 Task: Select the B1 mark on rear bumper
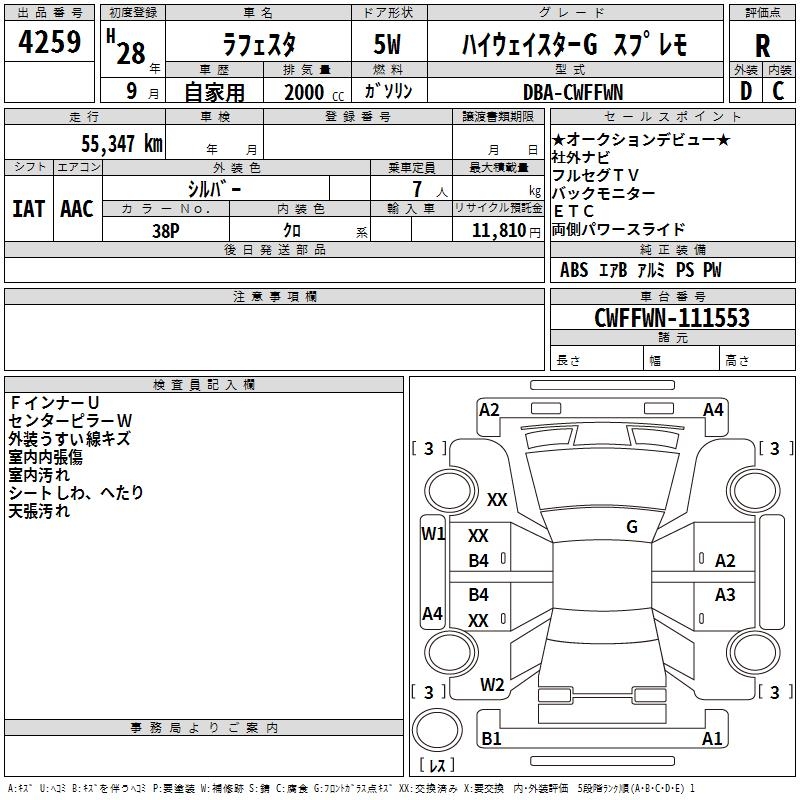(x=491, y=739)
